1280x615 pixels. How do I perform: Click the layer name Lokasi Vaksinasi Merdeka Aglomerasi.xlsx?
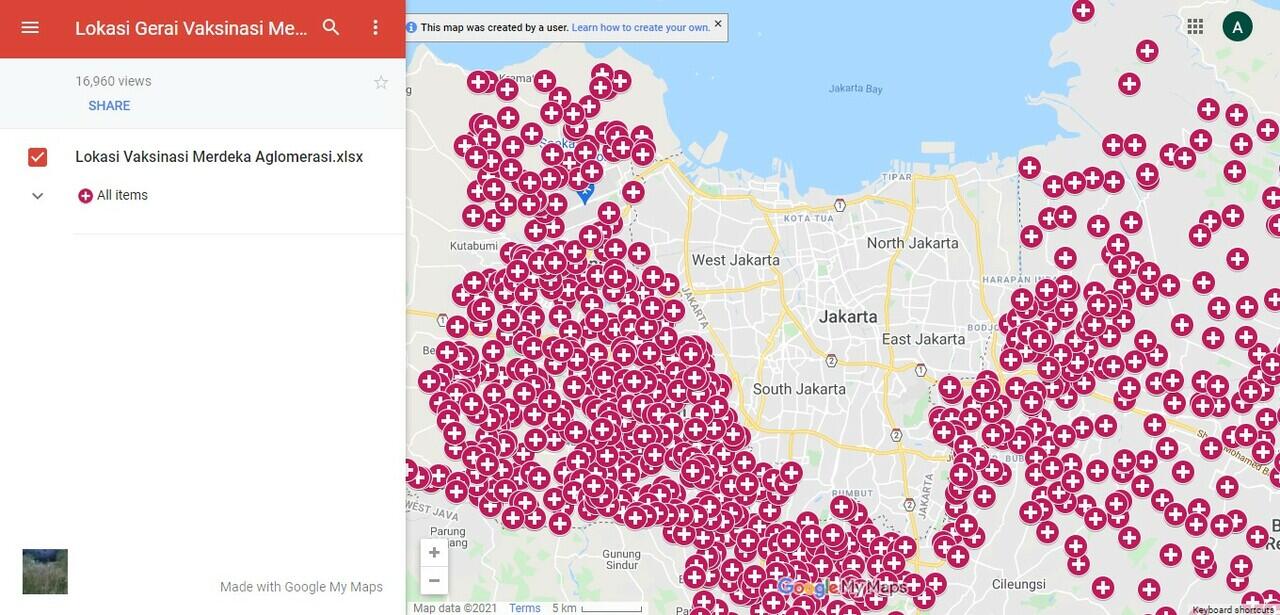click(219, 157)
